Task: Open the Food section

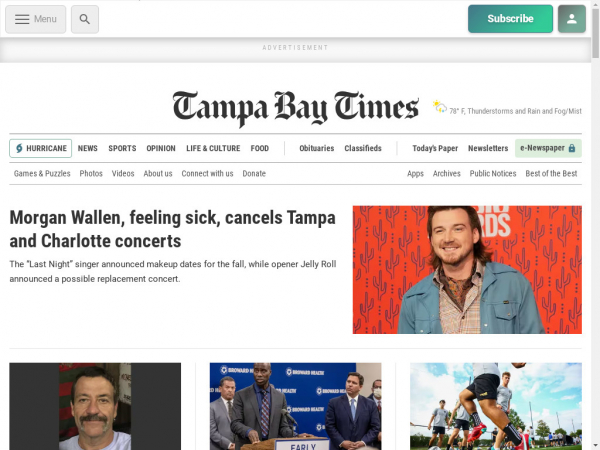Action: click(260, 148)
